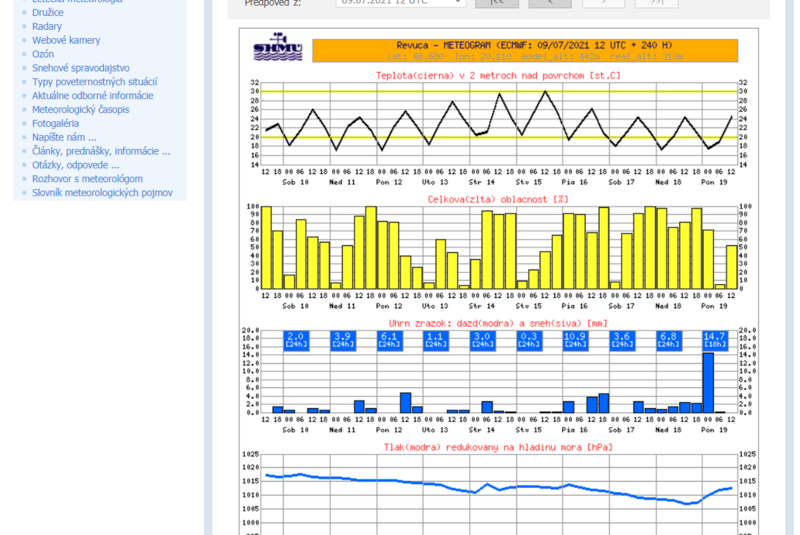This screenshot has width=800, height=535.
Task: Click the 3.6 [24h] precipitation label
Action: pos(622,340)
